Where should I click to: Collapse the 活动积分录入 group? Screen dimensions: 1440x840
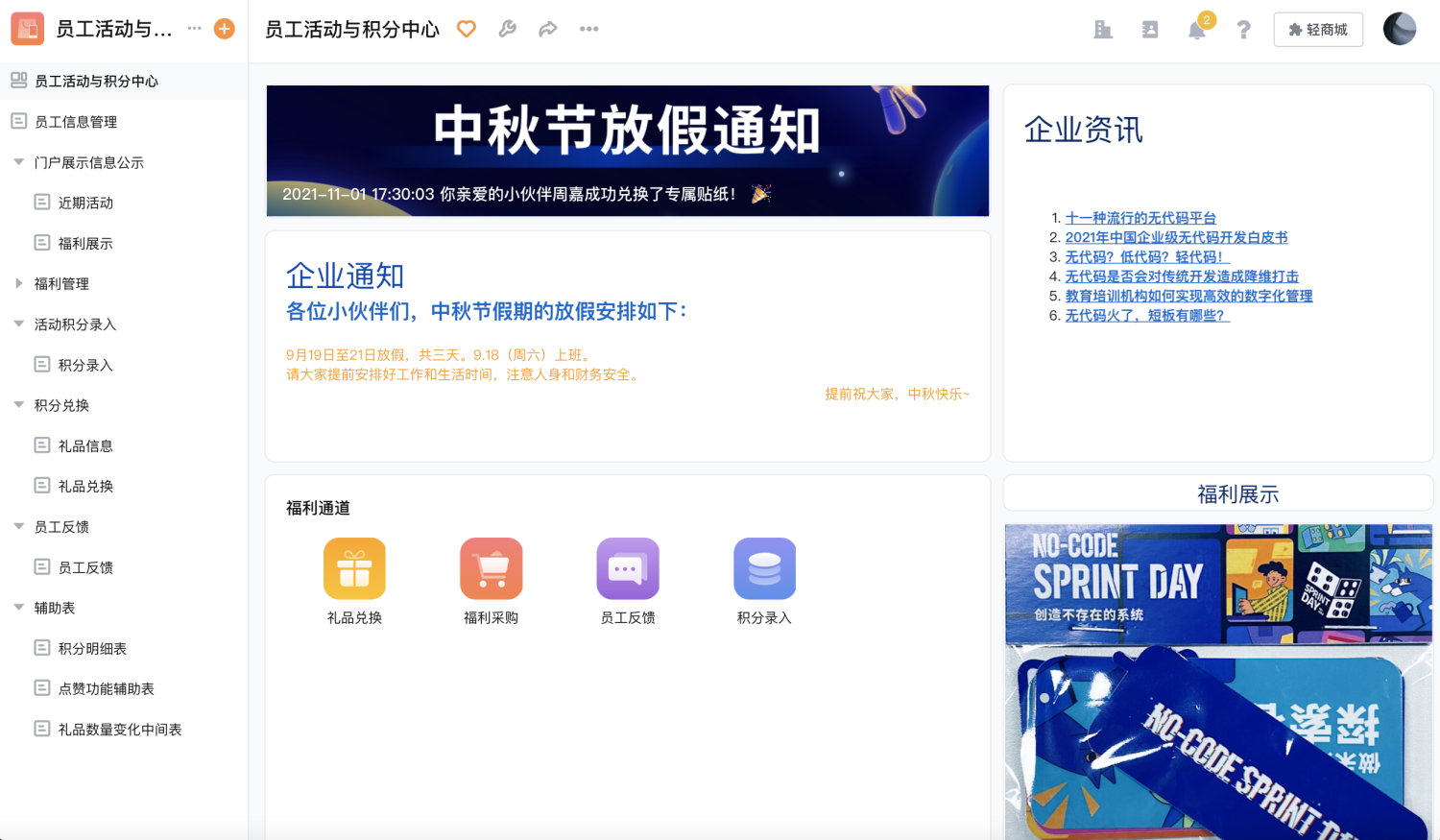[18, 324]
